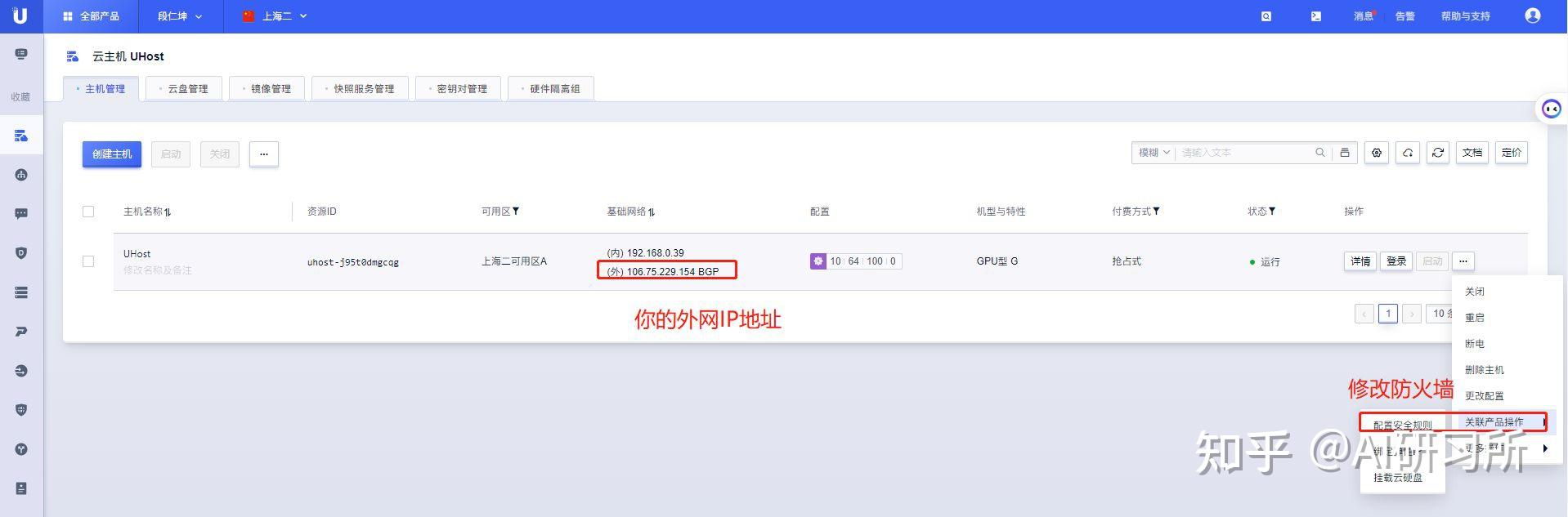Open the global search icon in top bar
Viewport: 1568px width, 517px height.
(1266, 16)
